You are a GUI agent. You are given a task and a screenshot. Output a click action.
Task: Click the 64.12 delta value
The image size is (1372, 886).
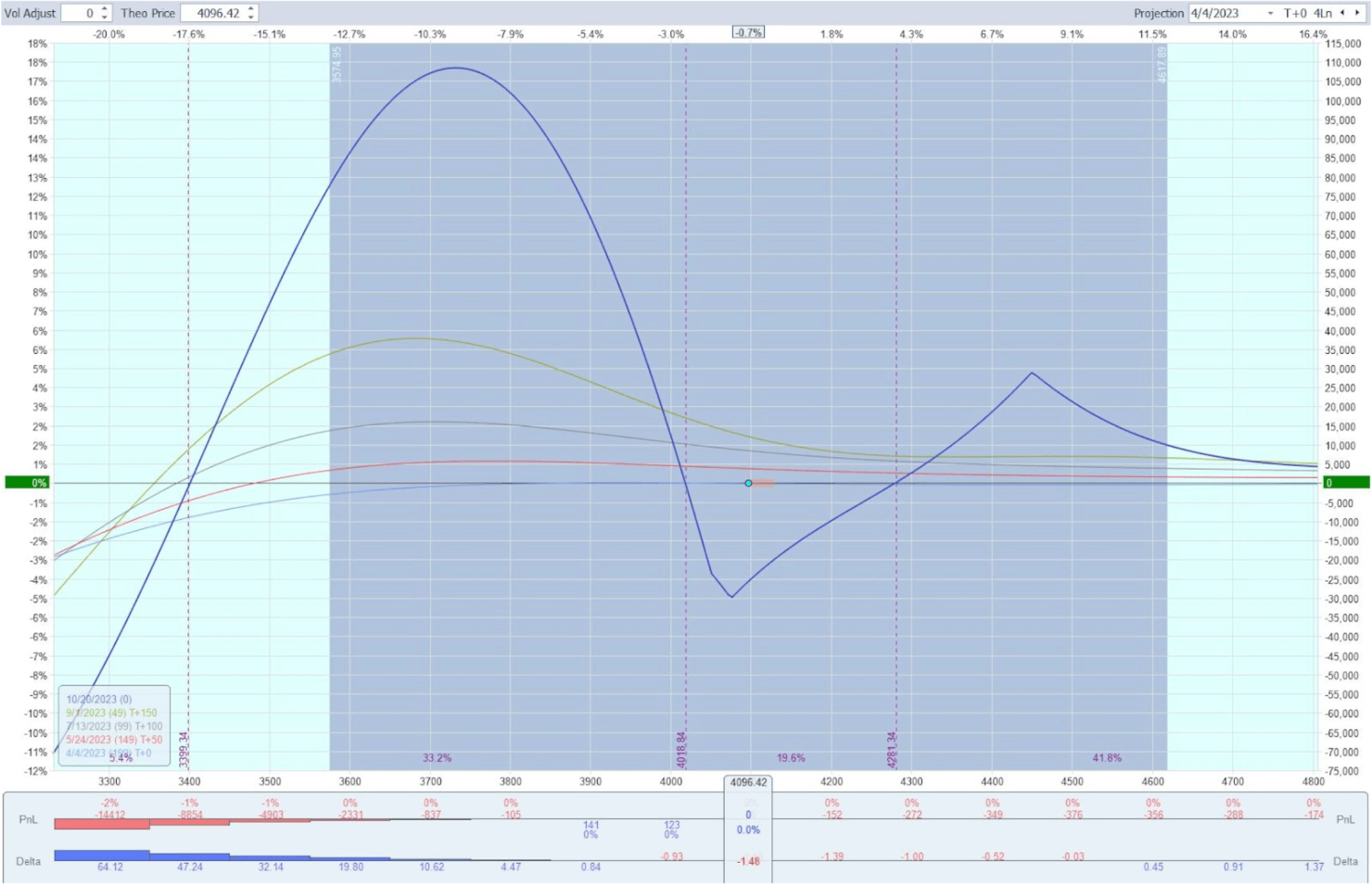[x=109, y=867]
